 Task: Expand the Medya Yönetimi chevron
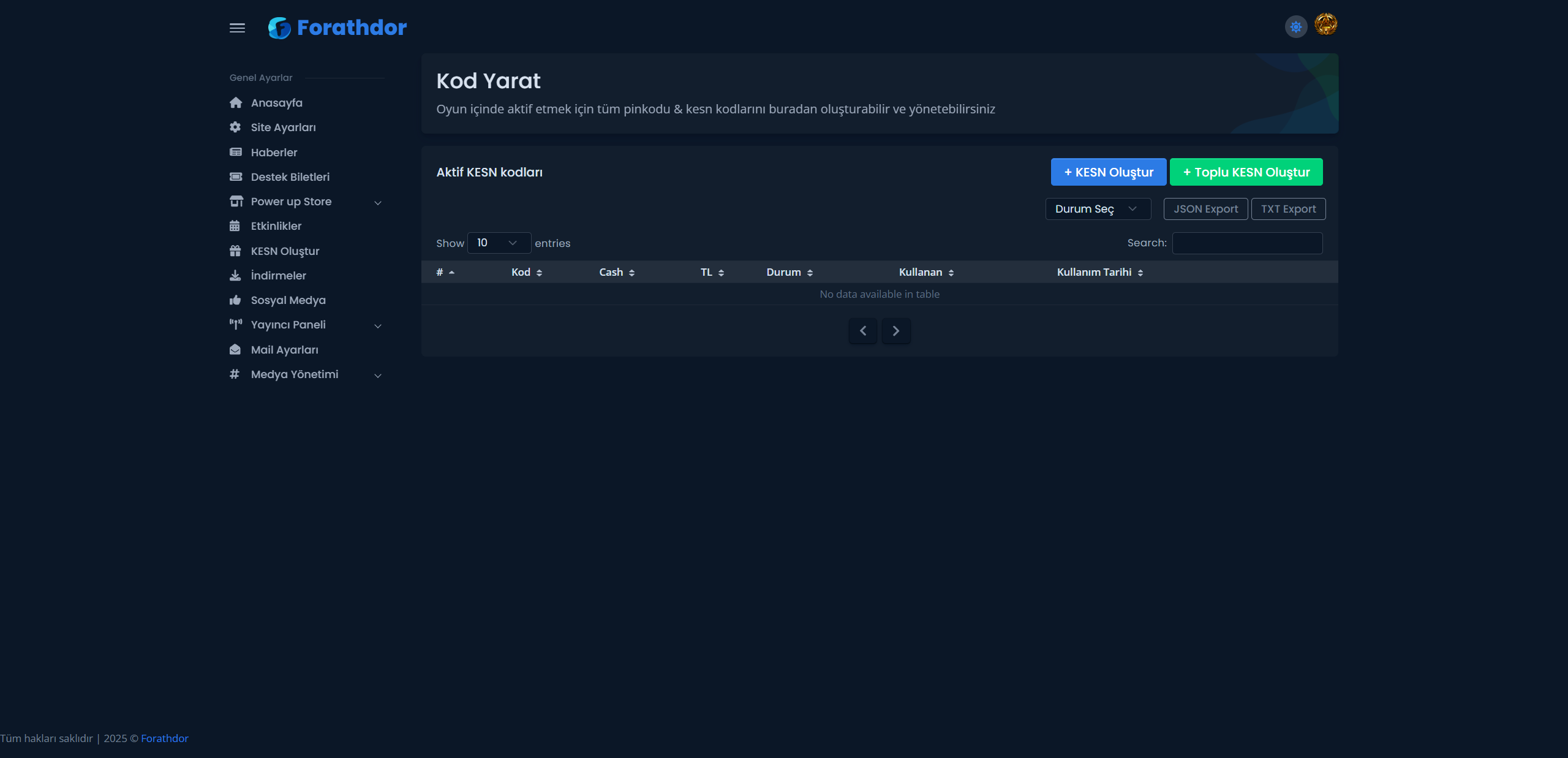(x=378, y=376)
